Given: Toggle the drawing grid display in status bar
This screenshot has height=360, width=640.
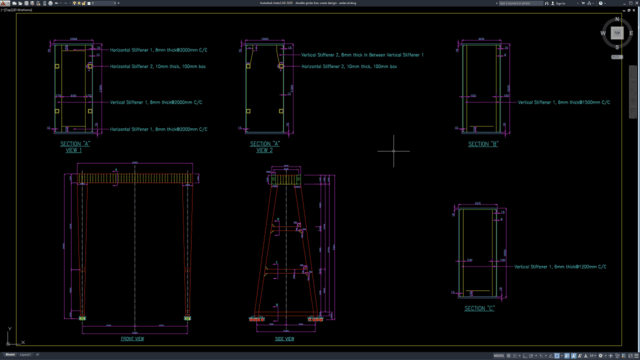Looking at the screenshot, I should pyautogui.click(x=509, y=356).
